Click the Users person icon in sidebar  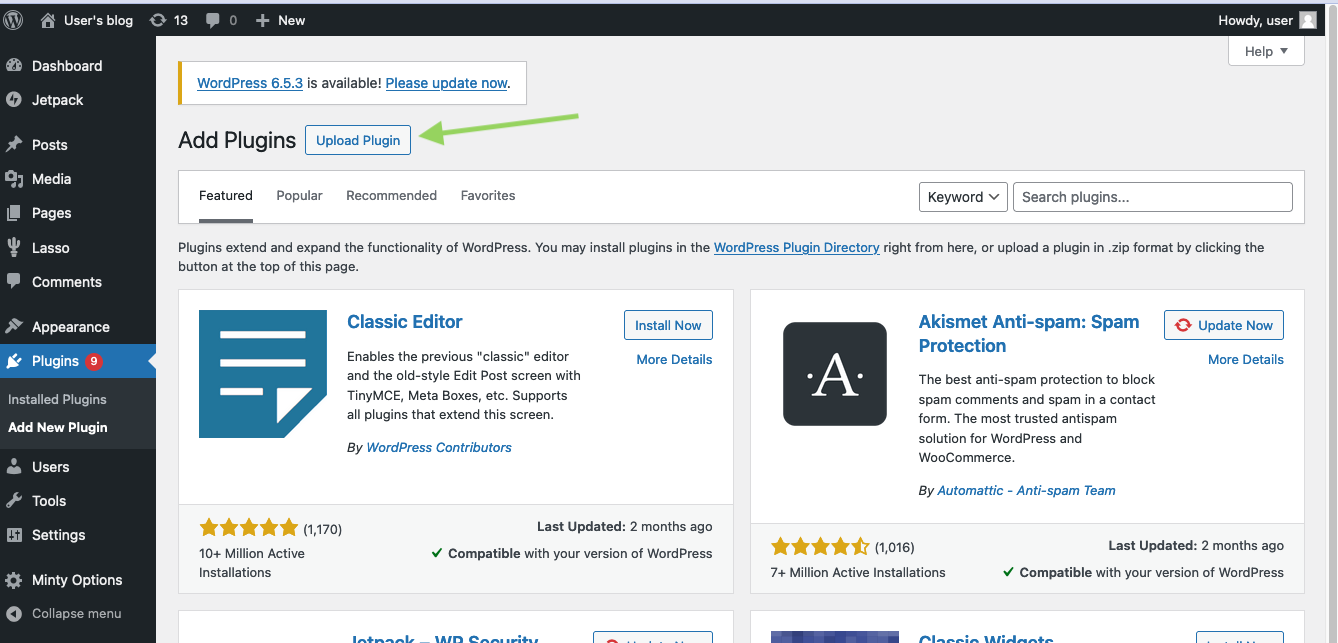14,467
